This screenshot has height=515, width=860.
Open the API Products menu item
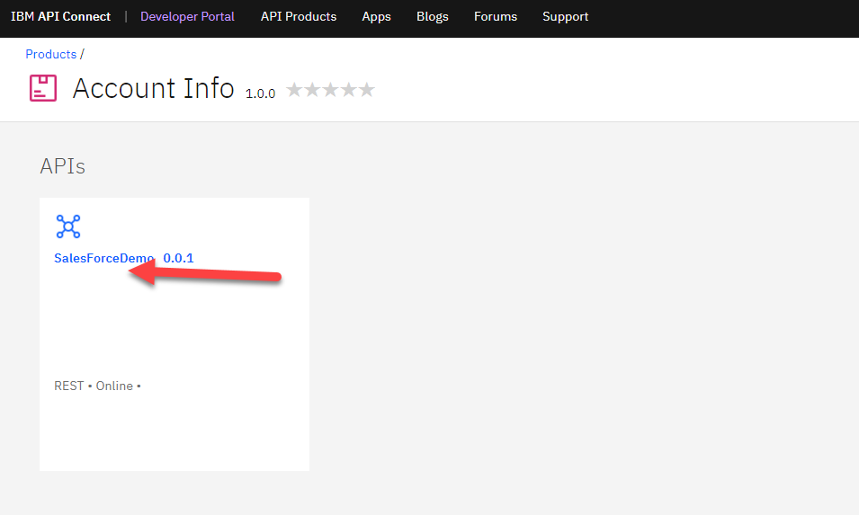pos(298,17)
